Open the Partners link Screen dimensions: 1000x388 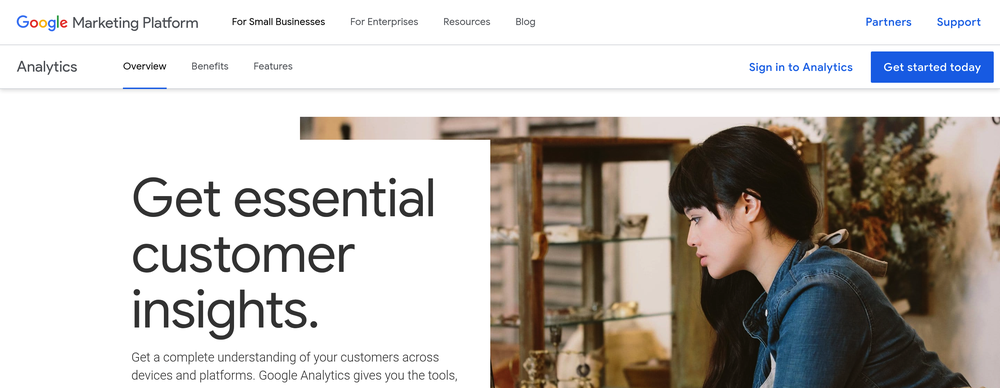[888, 22]
